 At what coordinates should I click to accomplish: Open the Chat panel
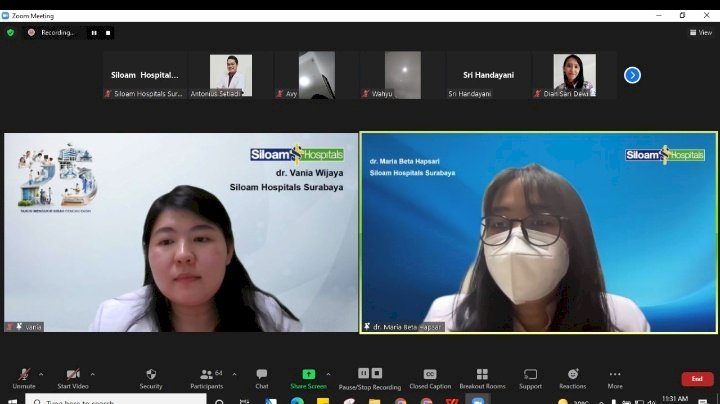262,379
